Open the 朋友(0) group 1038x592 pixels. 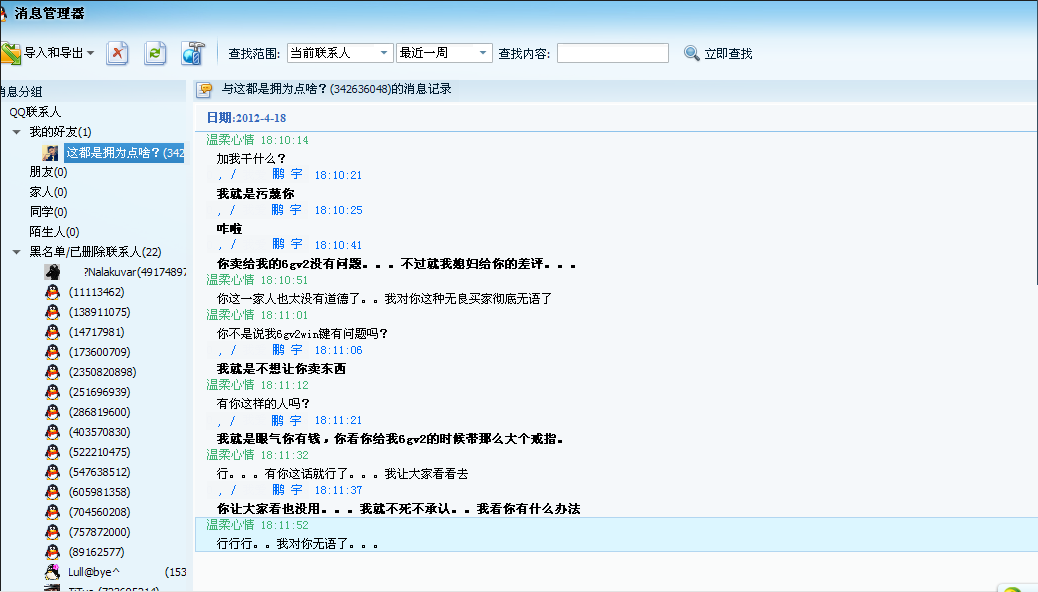(x=48, y=172)
